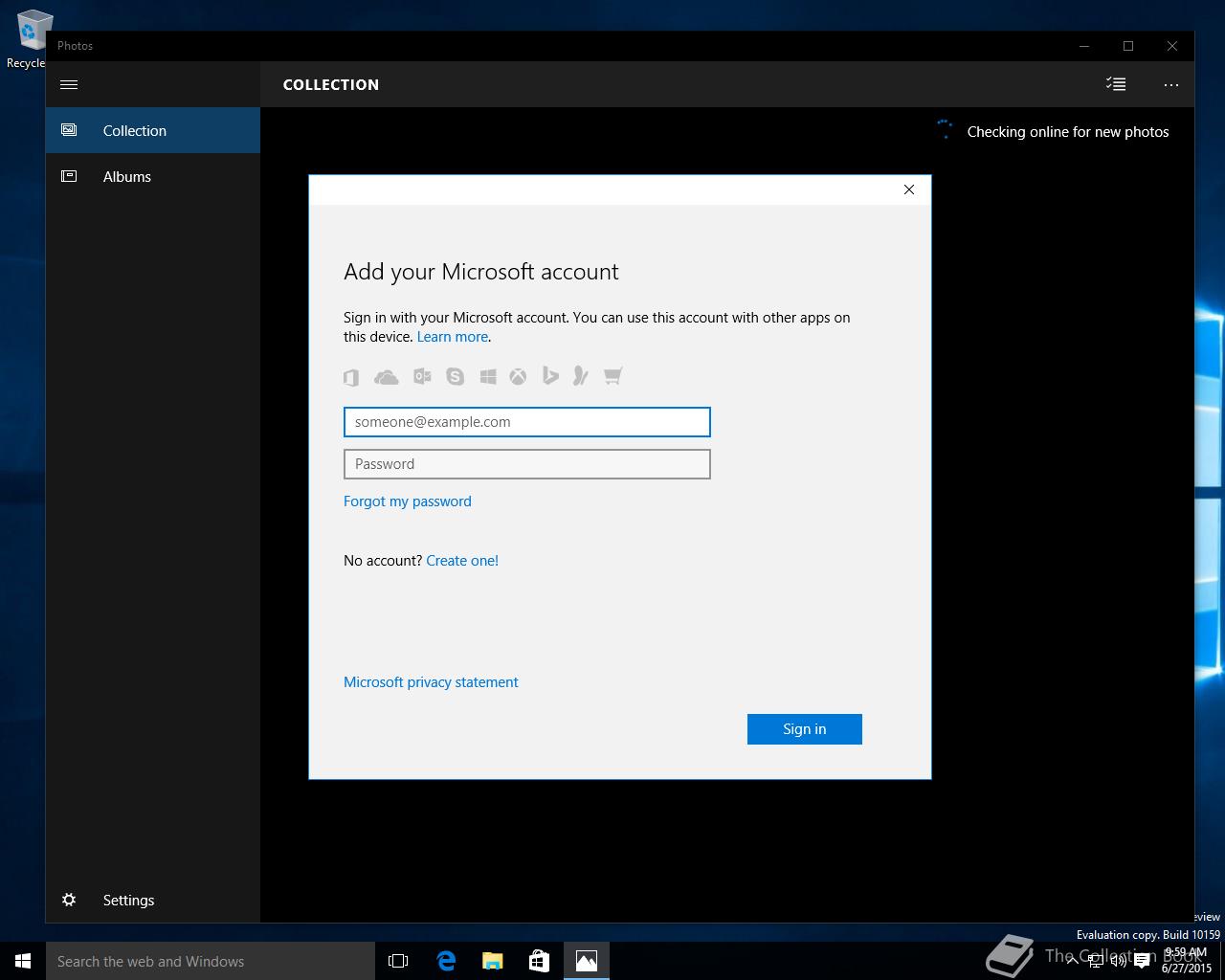
Task: Click the Skype service icon
Action: [455, 377]
